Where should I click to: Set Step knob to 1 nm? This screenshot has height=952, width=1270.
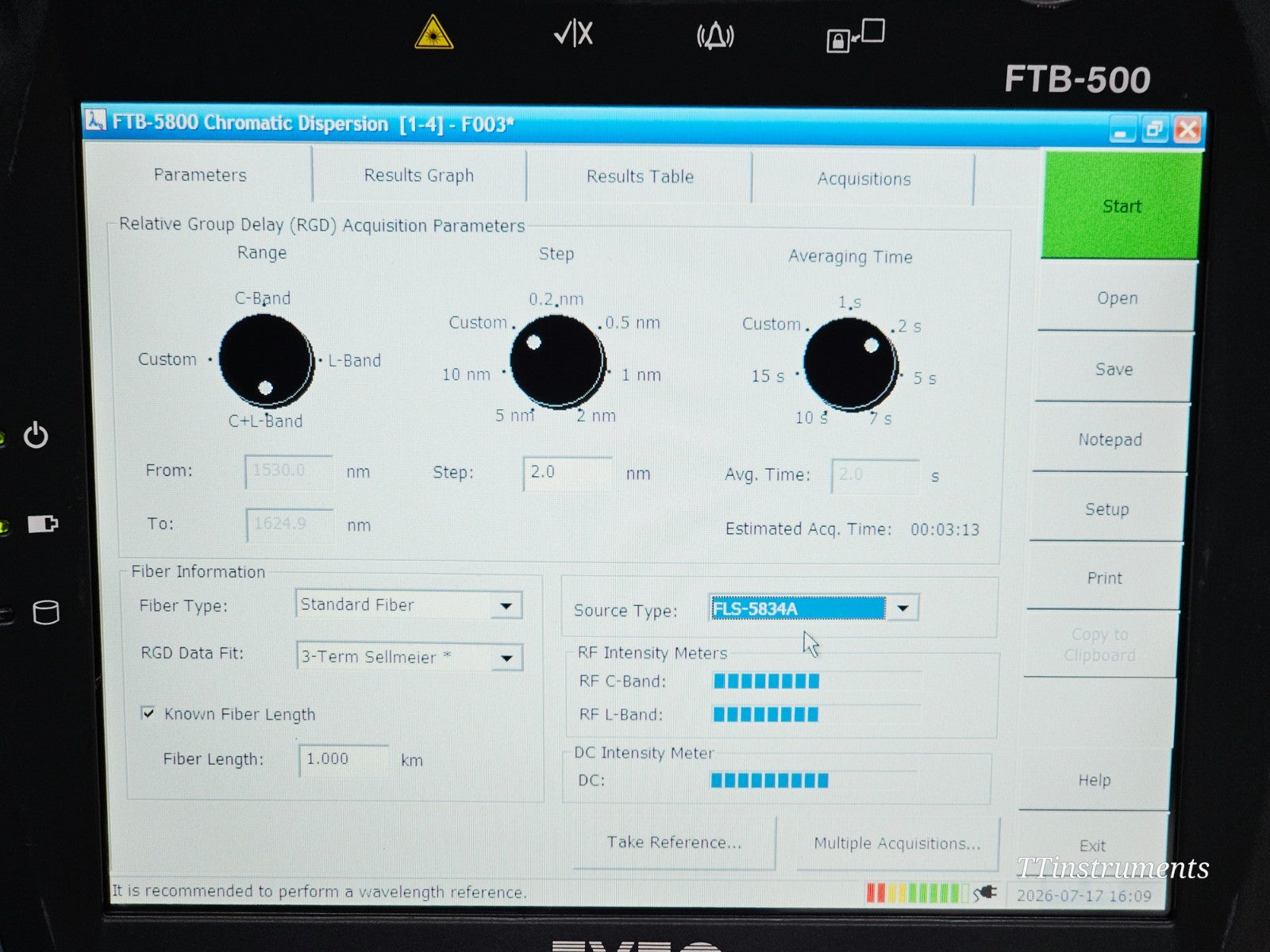(x=641, y=375)
